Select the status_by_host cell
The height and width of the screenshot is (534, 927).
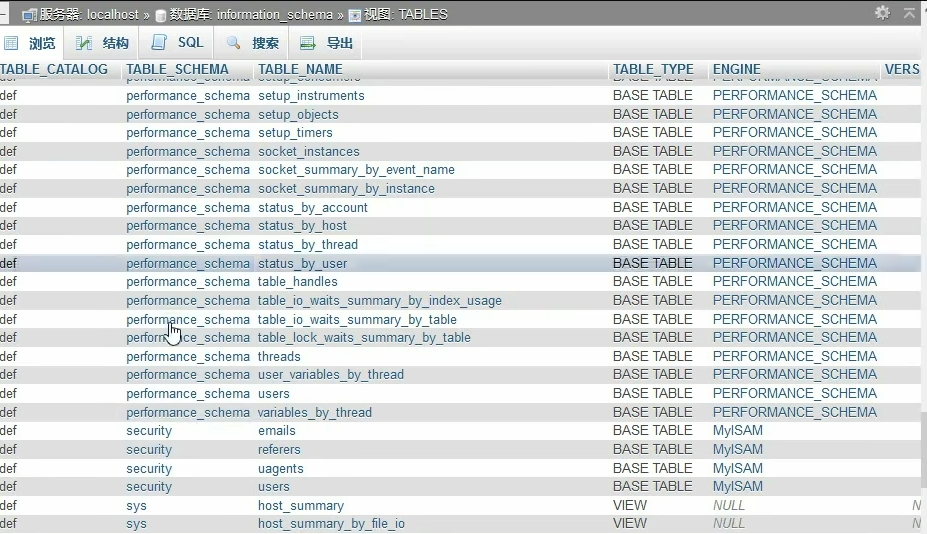coord(302,226)
